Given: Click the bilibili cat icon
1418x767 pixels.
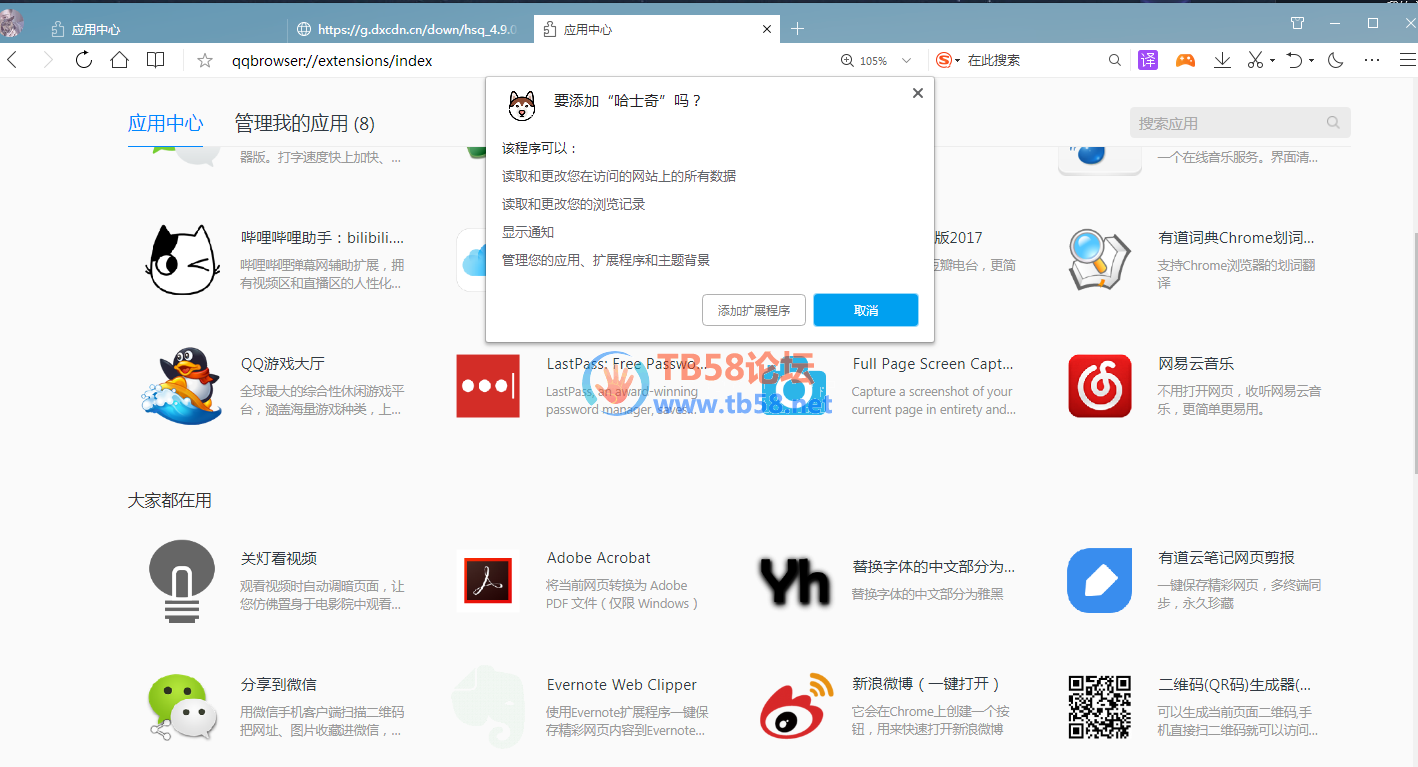Looking at the screenshot, I should point(182,260).
